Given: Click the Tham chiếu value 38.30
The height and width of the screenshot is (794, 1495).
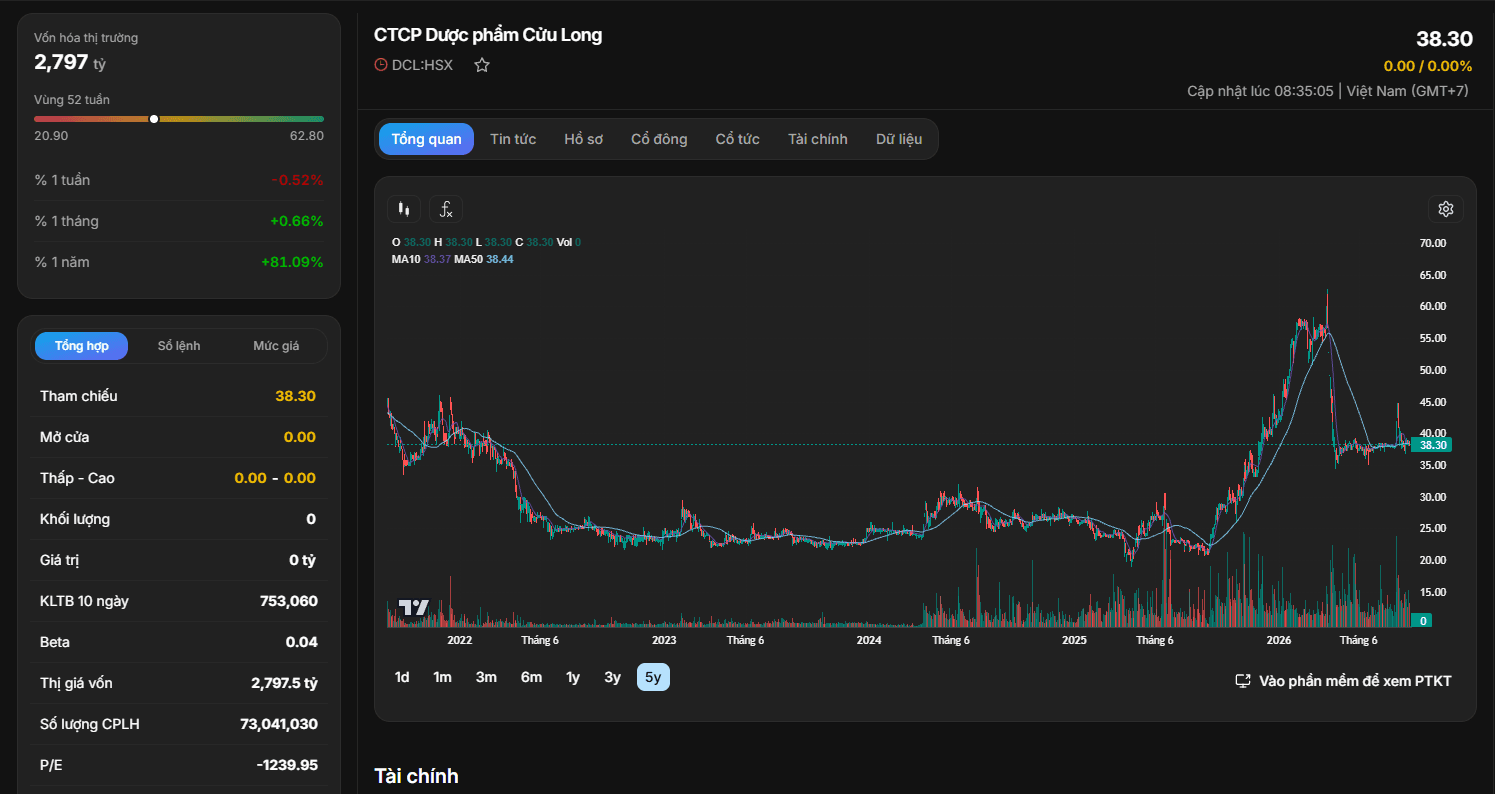Looking at the screenshot, I should point(295,396).
